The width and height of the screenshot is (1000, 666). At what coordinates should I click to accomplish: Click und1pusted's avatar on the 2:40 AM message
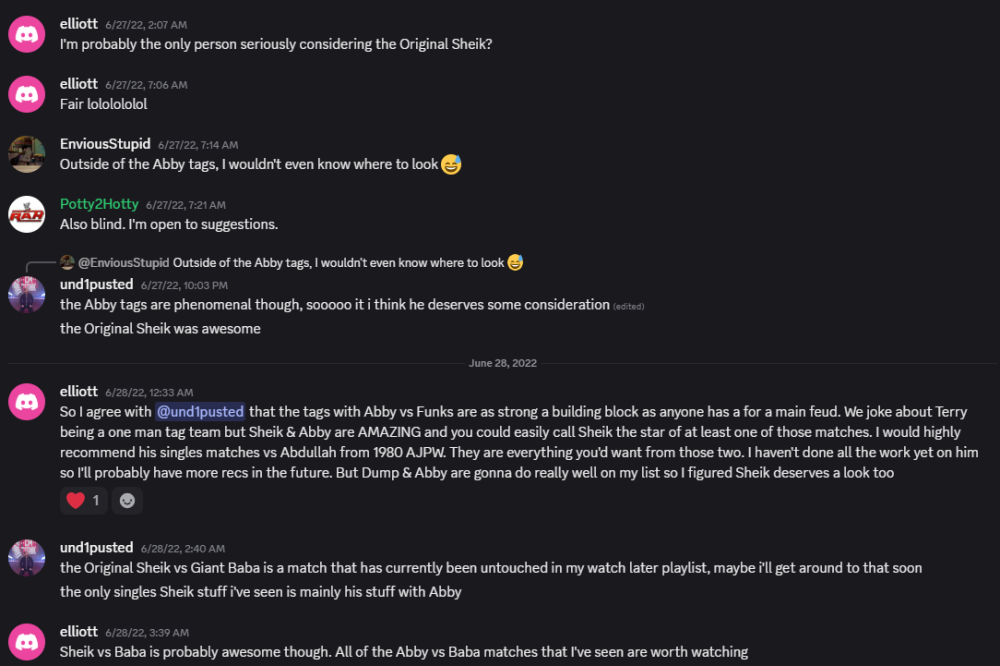(26, 557)
